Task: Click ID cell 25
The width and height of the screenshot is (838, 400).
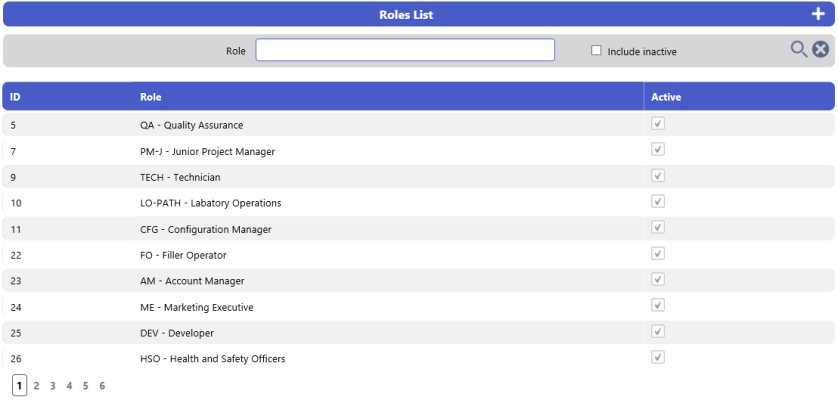Action: tap(15, 333)
